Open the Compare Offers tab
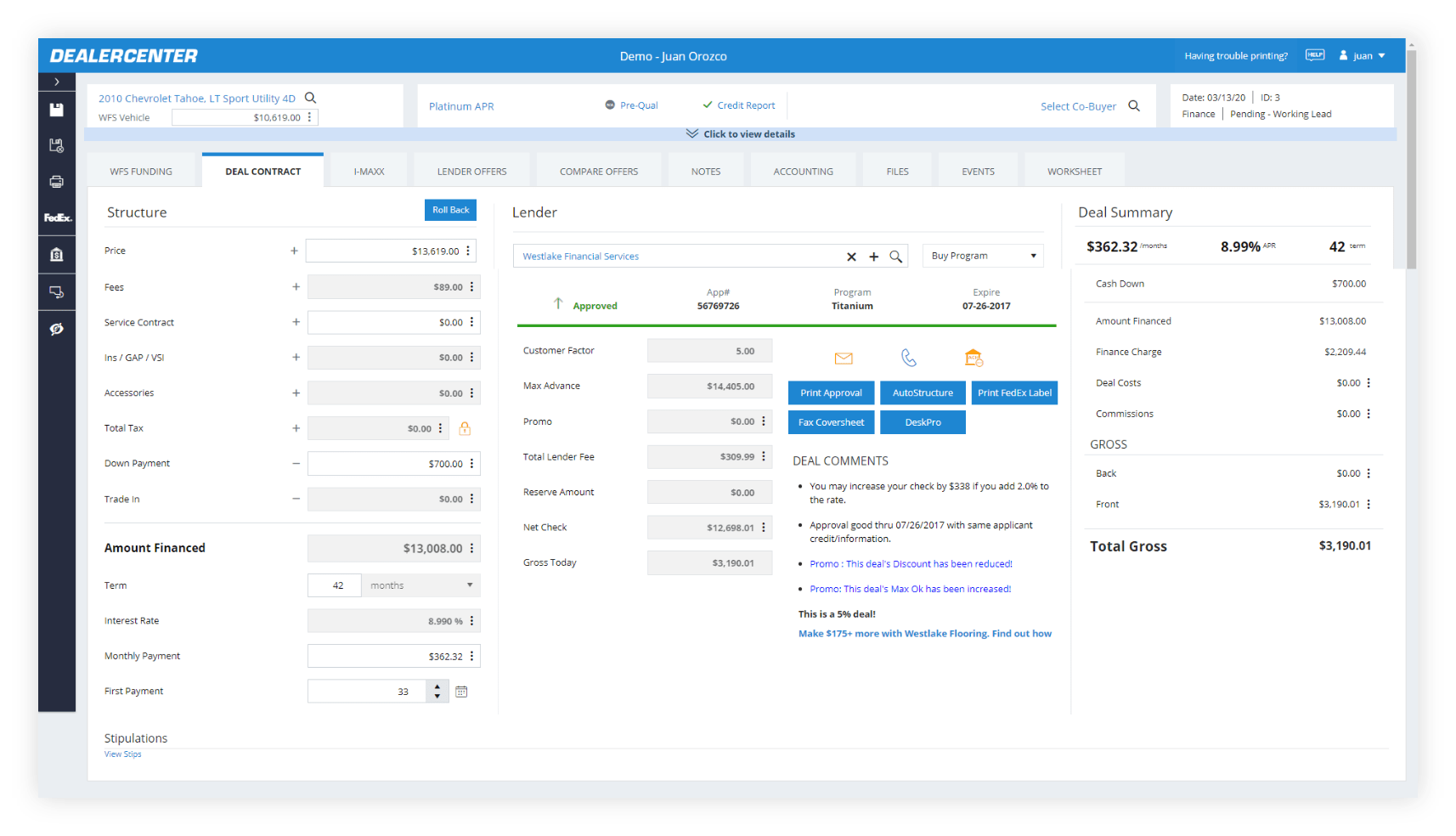 598,172
